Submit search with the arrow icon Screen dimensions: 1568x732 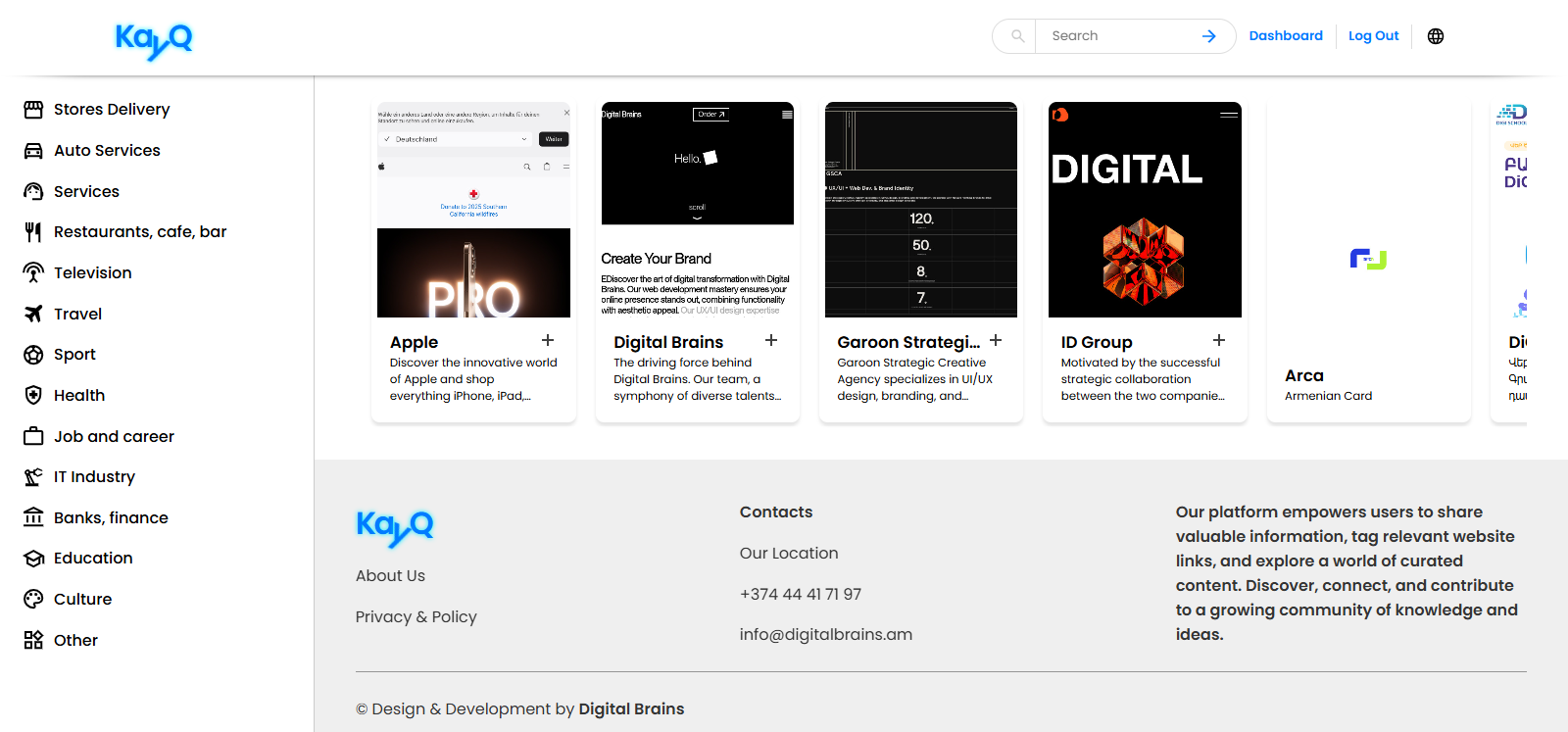(1209, 36)
